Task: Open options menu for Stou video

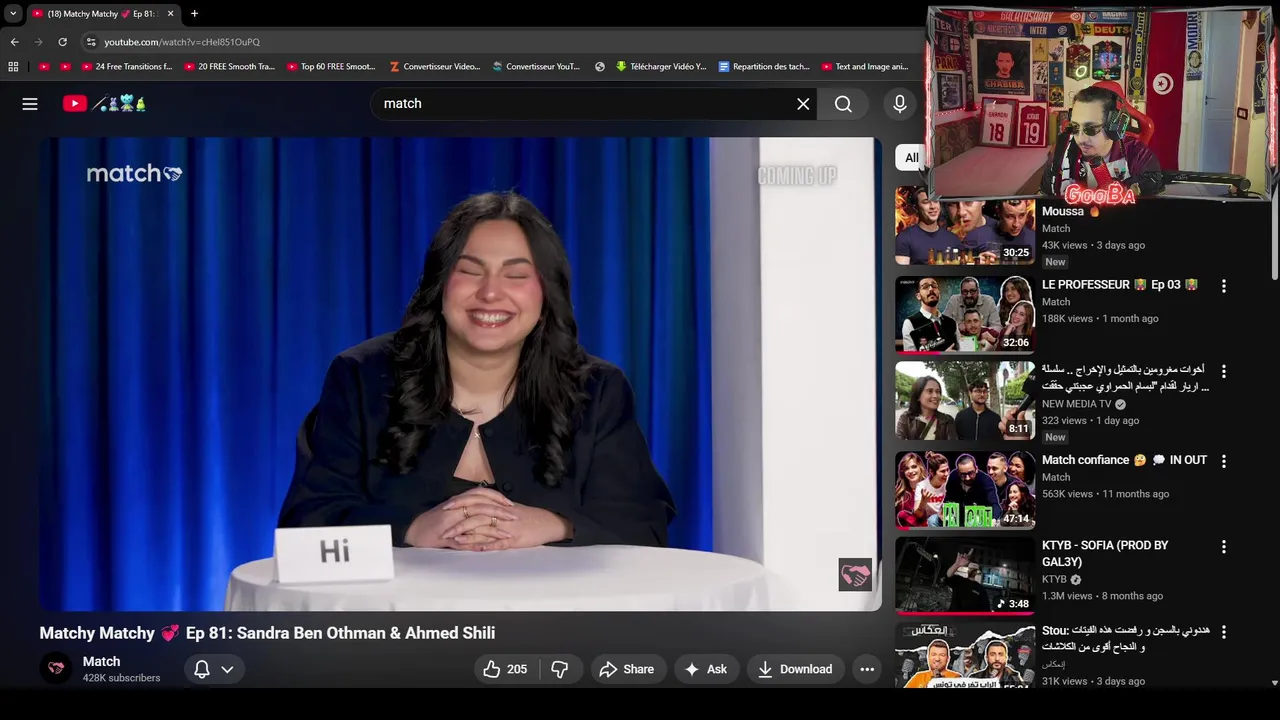Action: click(1223, 632)
